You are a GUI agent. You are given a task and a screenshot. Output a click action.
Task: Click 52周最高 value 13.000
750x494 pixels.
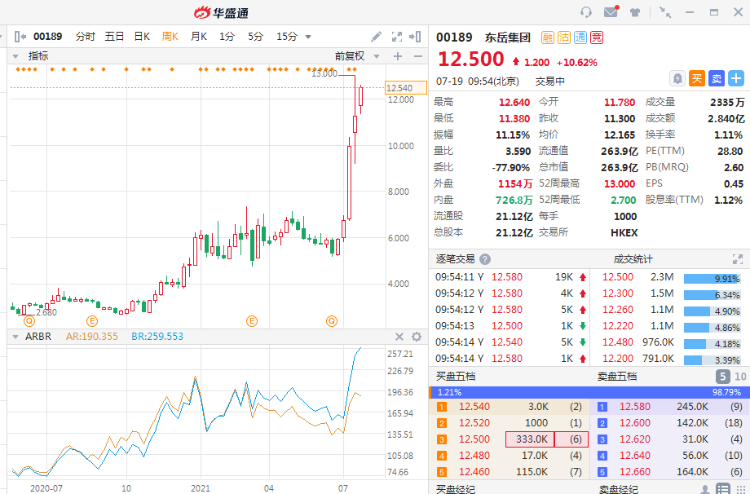[x=619, y=184]
